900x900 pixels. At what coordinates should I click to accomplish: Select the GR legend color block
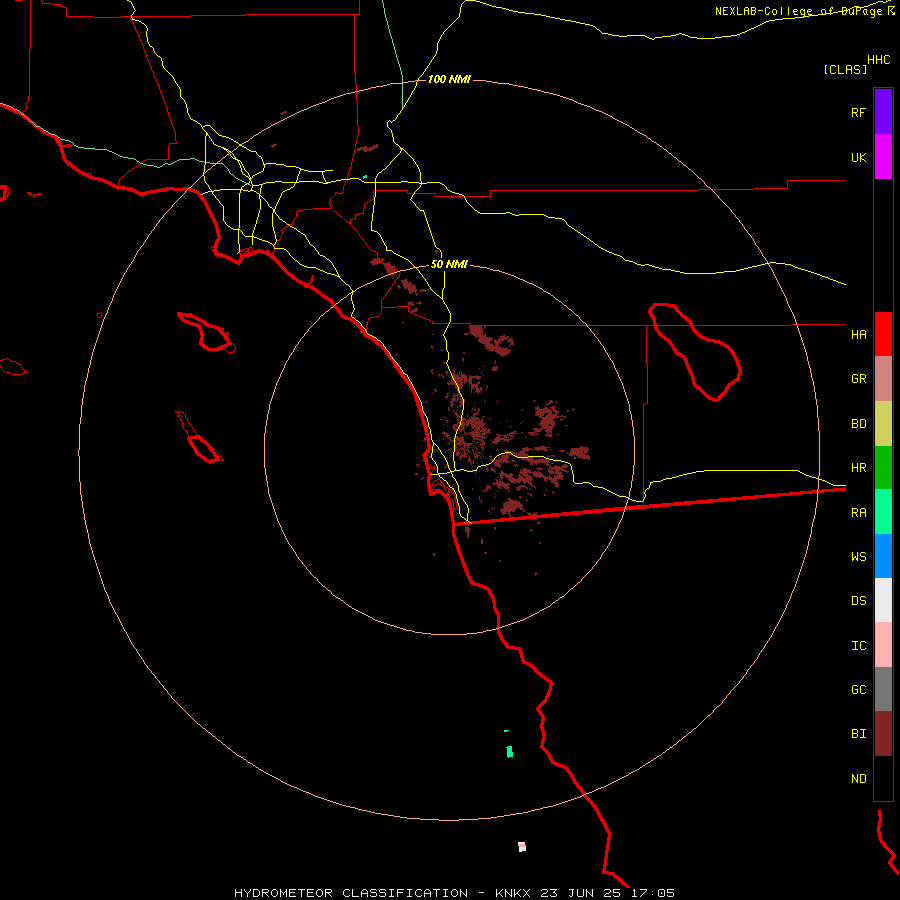pyautogui.click(x=883, y=379)
